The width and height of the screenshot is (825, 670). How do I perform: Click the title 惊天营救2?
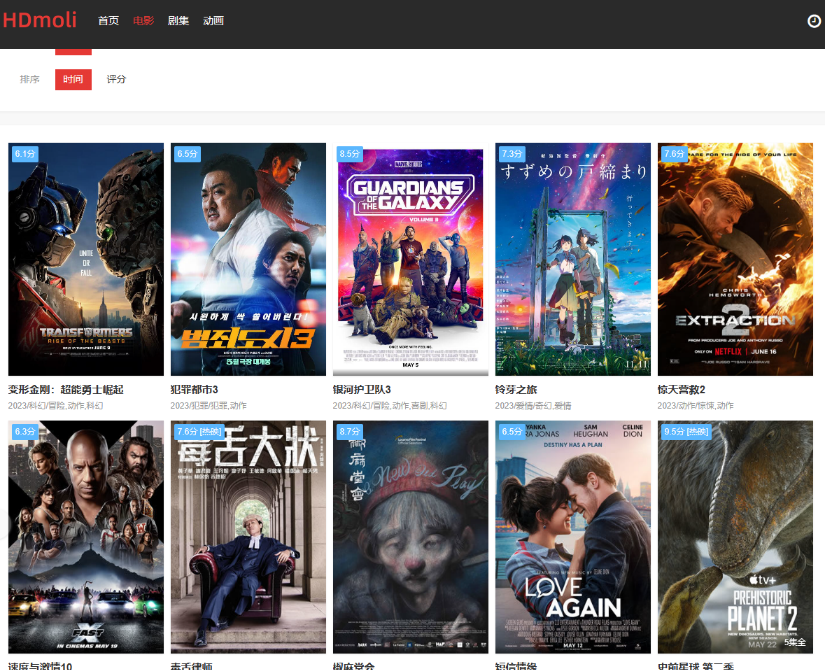click(x=681, y=389)
